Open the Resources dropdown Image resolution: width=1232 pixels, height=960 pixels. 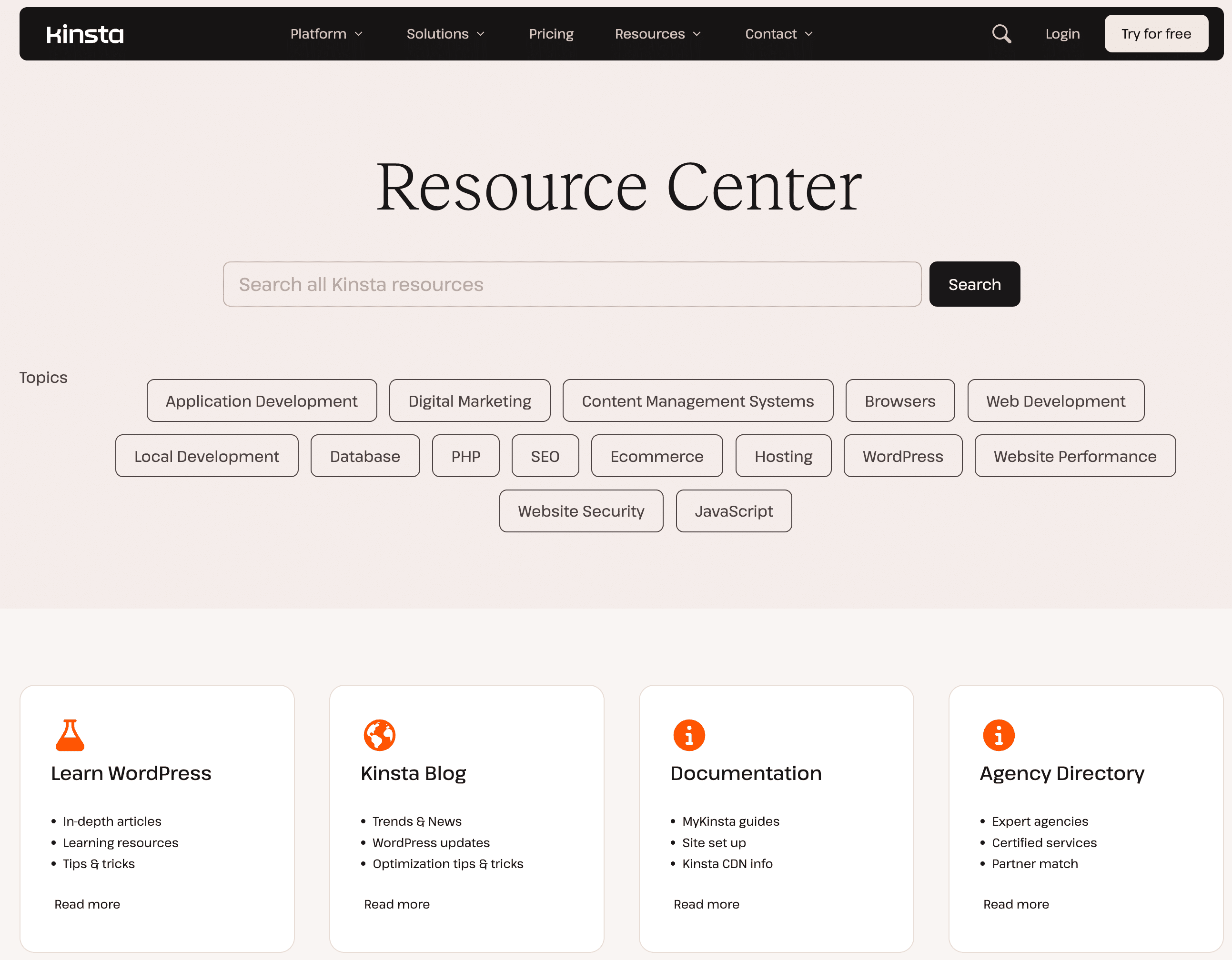[657, 34]
